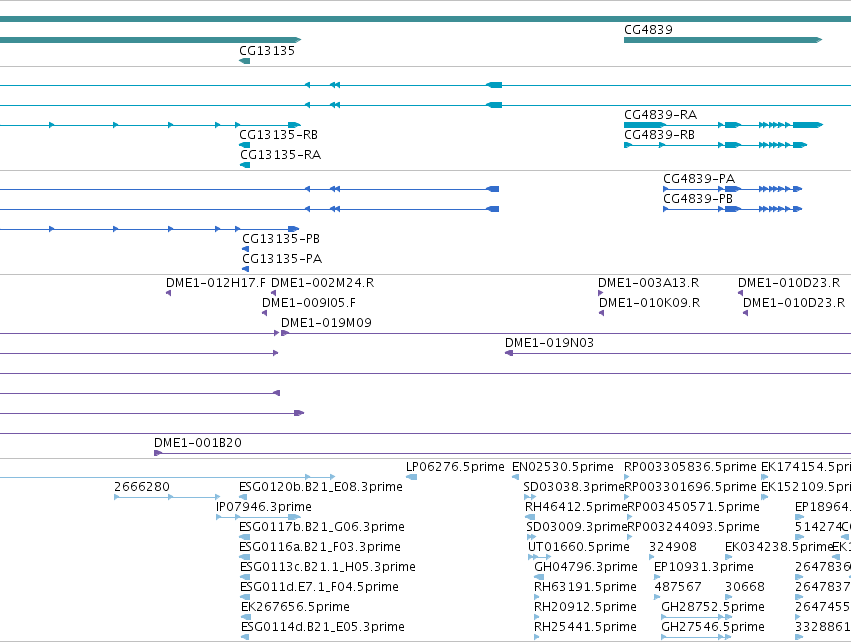Select the CG4839-PA protein label
851x642 pixels.
(x=699, y=179)
